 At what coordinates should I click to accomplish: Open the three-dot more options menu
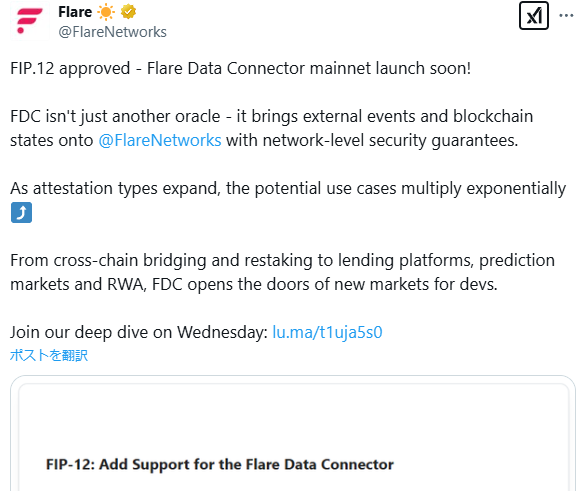click(566, 16)
